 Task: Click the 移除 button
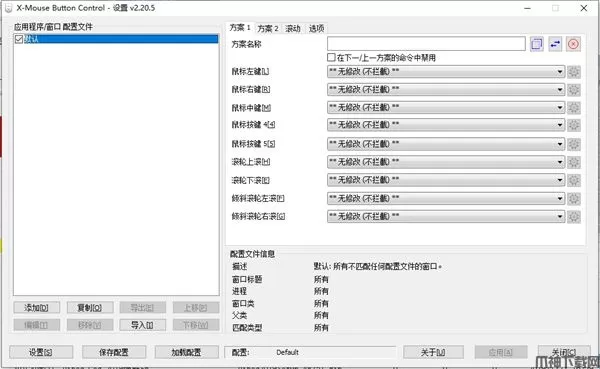(90, 325)
